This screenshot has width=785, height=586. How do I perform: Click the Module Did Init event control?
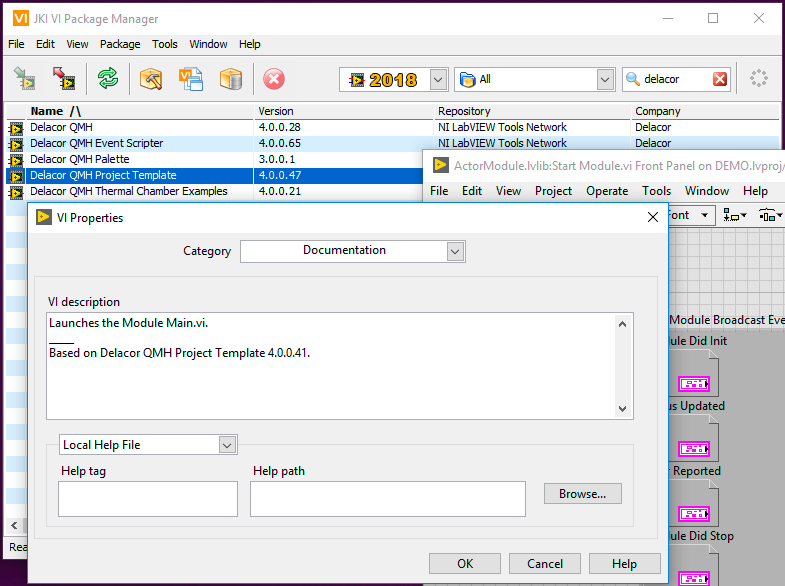pos(694,384)
